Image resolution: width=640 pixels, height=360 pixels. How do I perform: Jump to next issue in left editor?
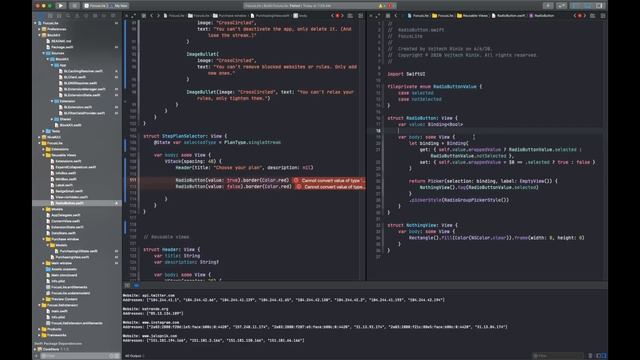coord(342,16)
